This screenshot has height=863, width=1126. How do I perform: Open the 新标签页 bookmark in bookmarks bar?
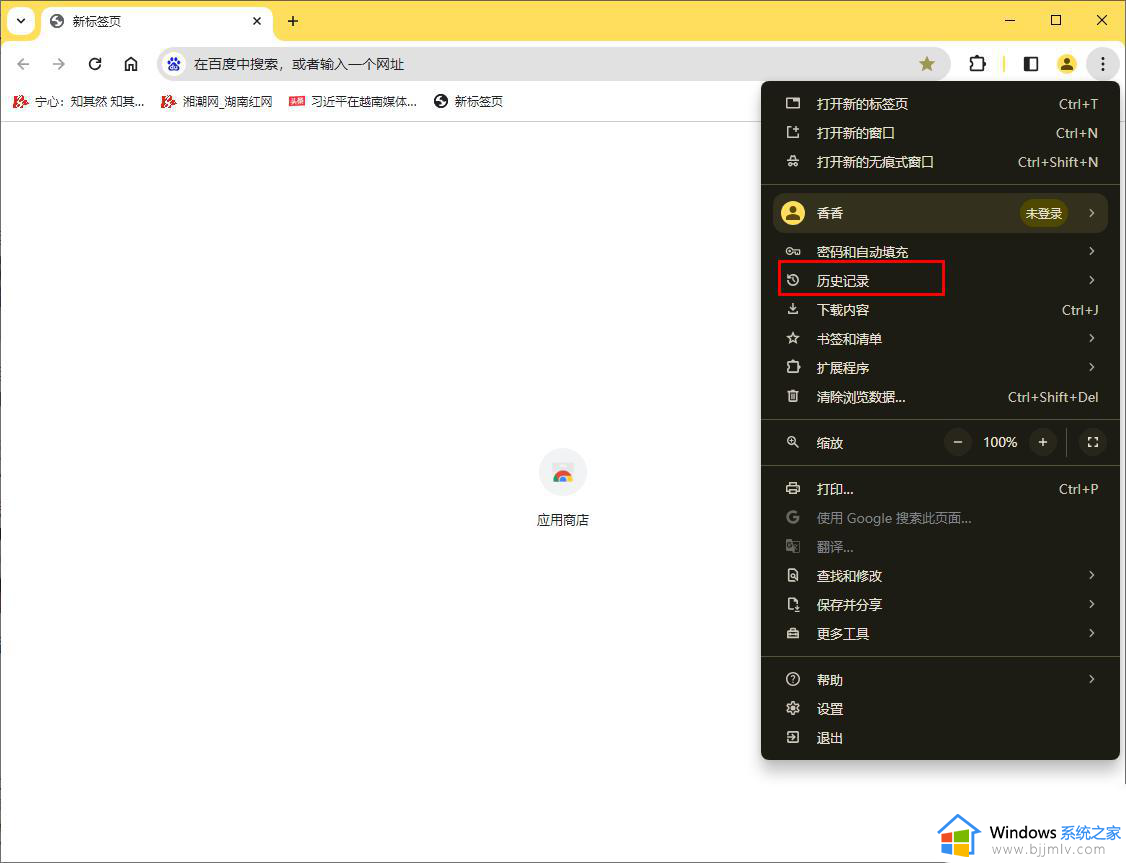click(x=468, y=101)
